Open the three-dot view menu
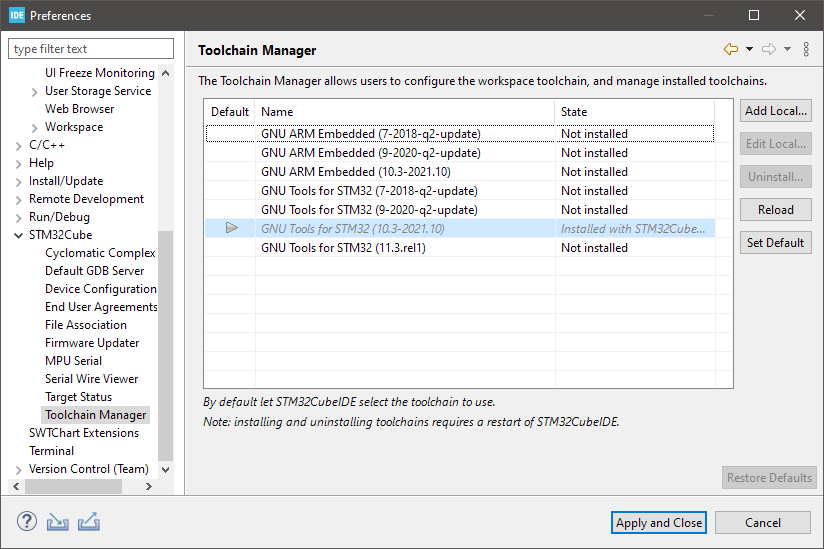The width and height of the screenshot is (824, 549). pos(807,49)
